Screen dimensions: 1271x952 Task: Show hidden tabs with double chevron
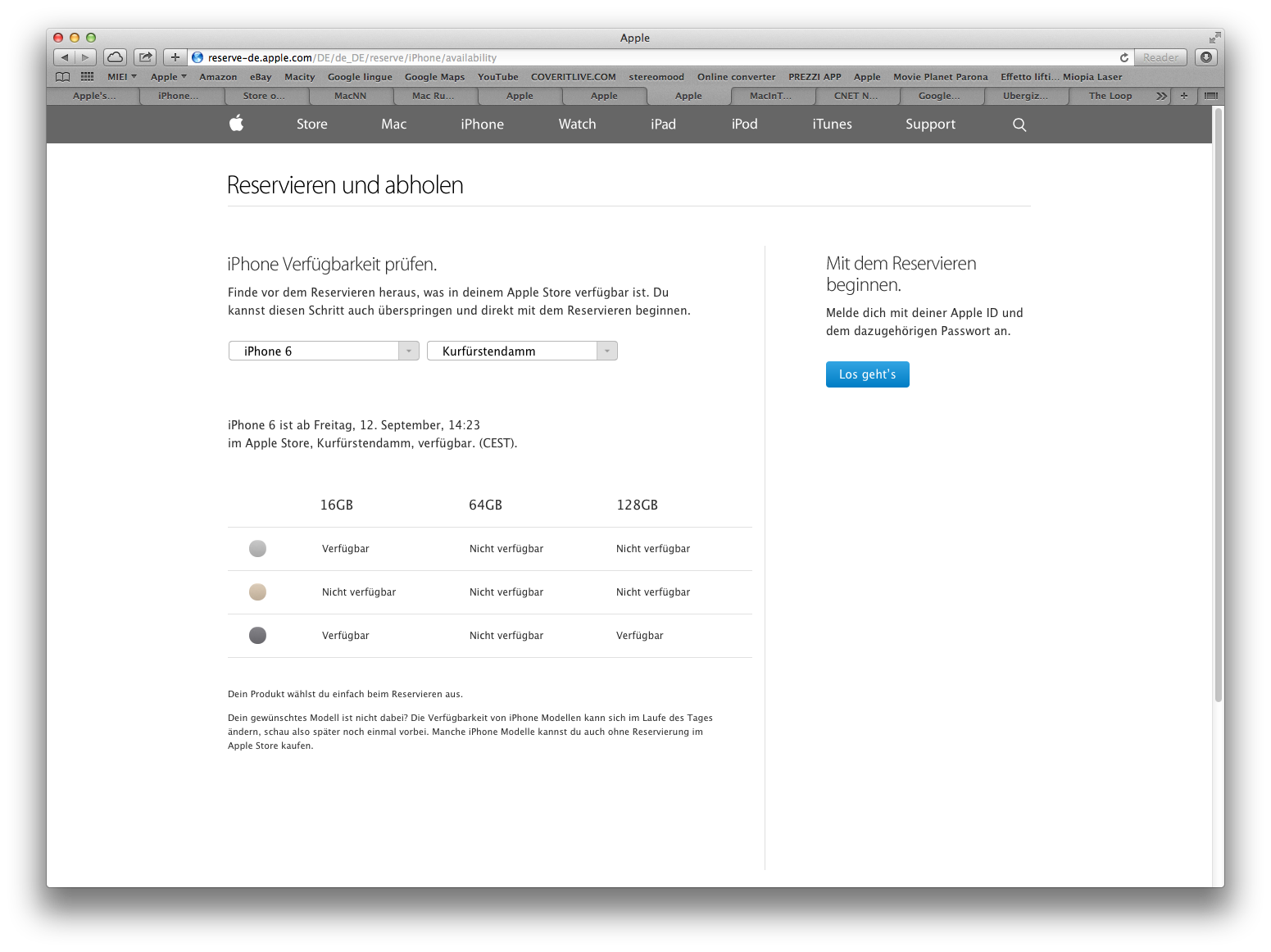point(1161,96)
